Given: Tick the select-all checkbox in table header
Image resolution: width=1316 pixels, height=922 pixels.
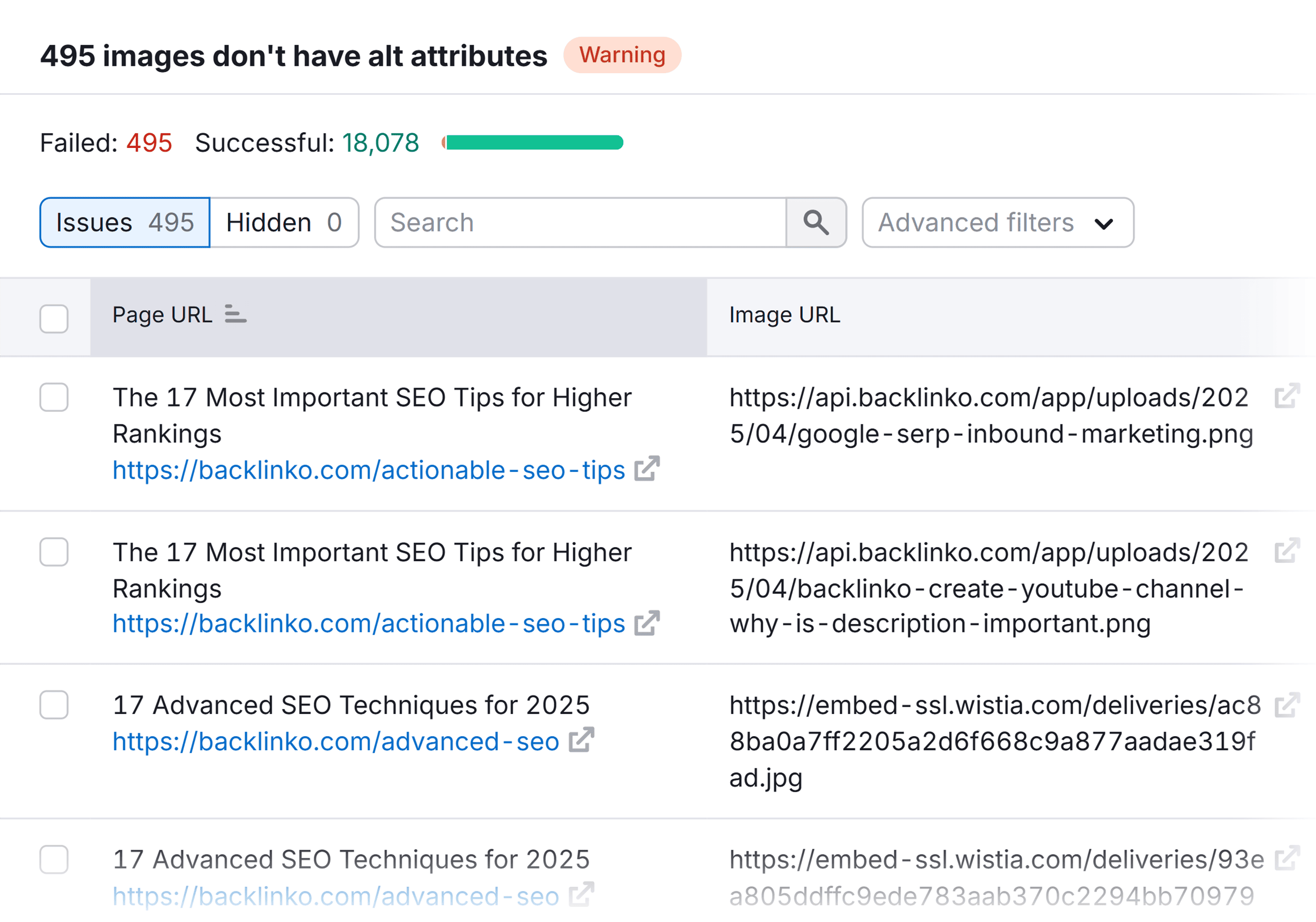Looking at the screenshot, I should (x=54, y=318).
